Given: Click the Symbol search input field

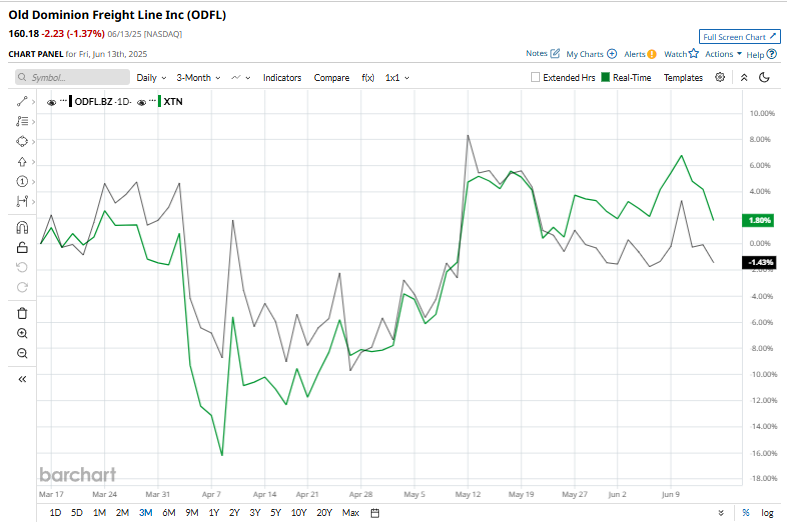Looking at the screenshot, I should pyautogui.click(x=72, y=77).
